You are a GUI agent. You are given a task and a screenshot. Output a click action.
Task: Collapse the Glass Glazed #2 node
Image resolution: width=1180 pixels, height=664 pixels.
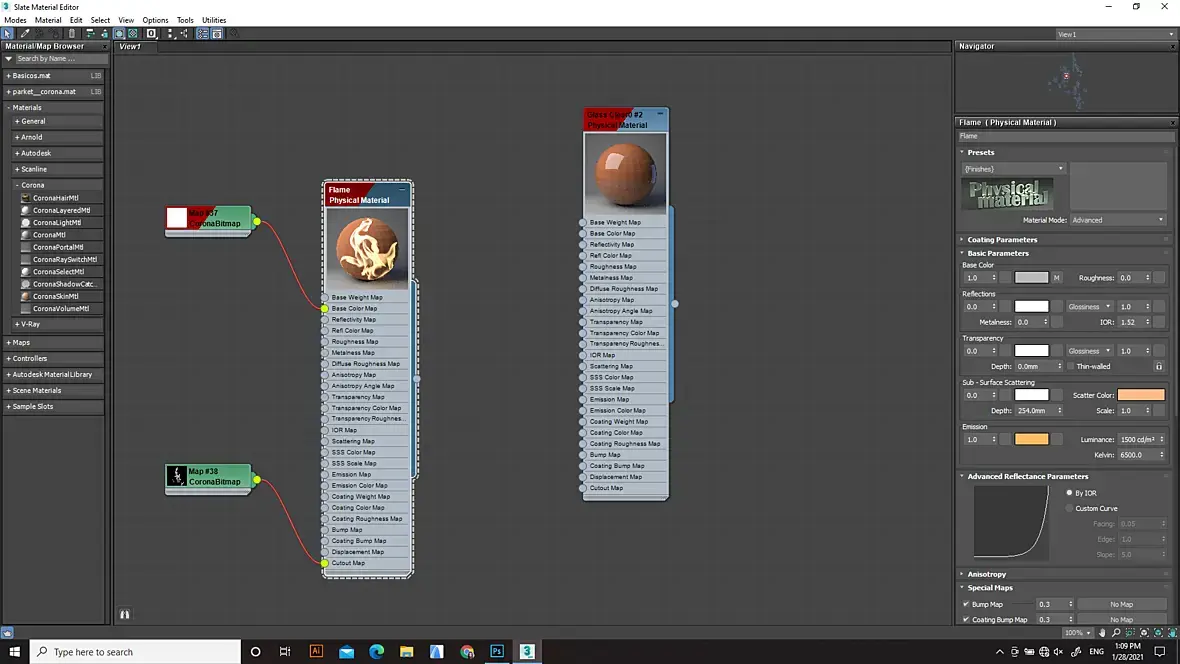(660, 114)
